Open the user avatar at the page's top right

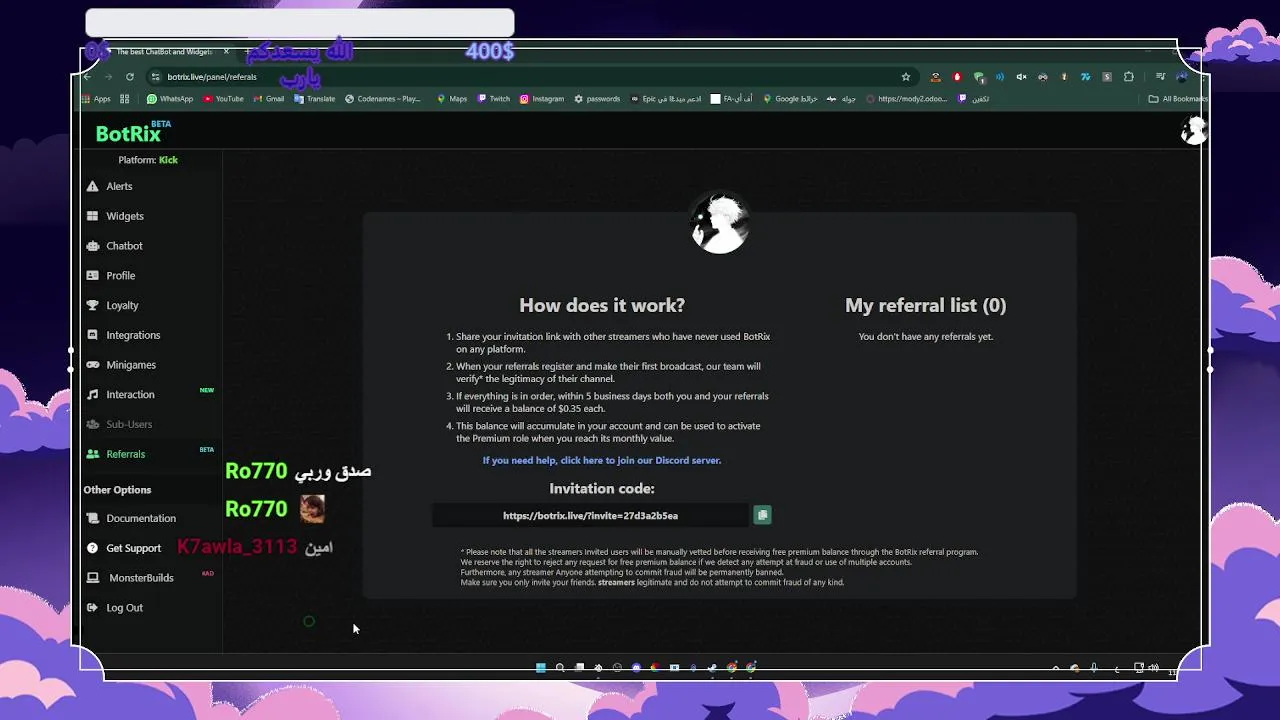(1193, 130)
